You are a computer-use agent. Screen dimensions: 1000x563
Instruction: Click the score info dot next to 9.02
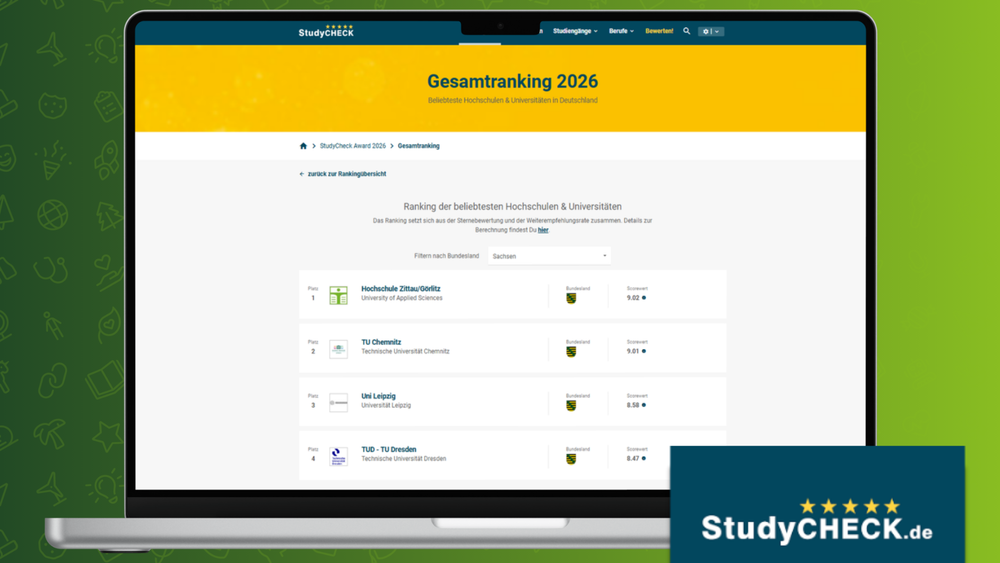tap(644, 298)
